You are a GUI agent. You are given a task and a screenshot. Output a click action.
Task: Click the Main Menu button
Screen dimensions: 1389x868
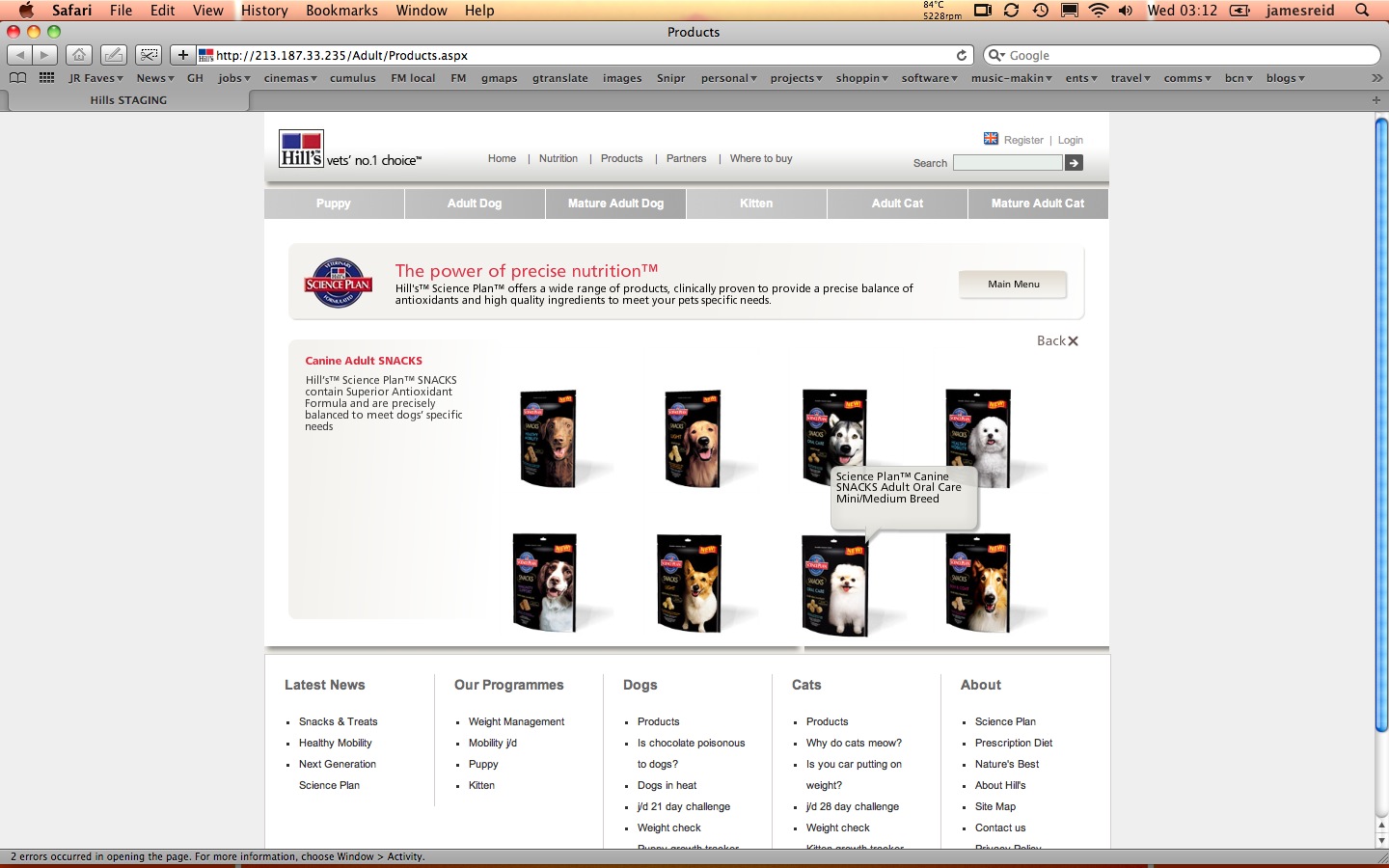[x=1013, y=285]
